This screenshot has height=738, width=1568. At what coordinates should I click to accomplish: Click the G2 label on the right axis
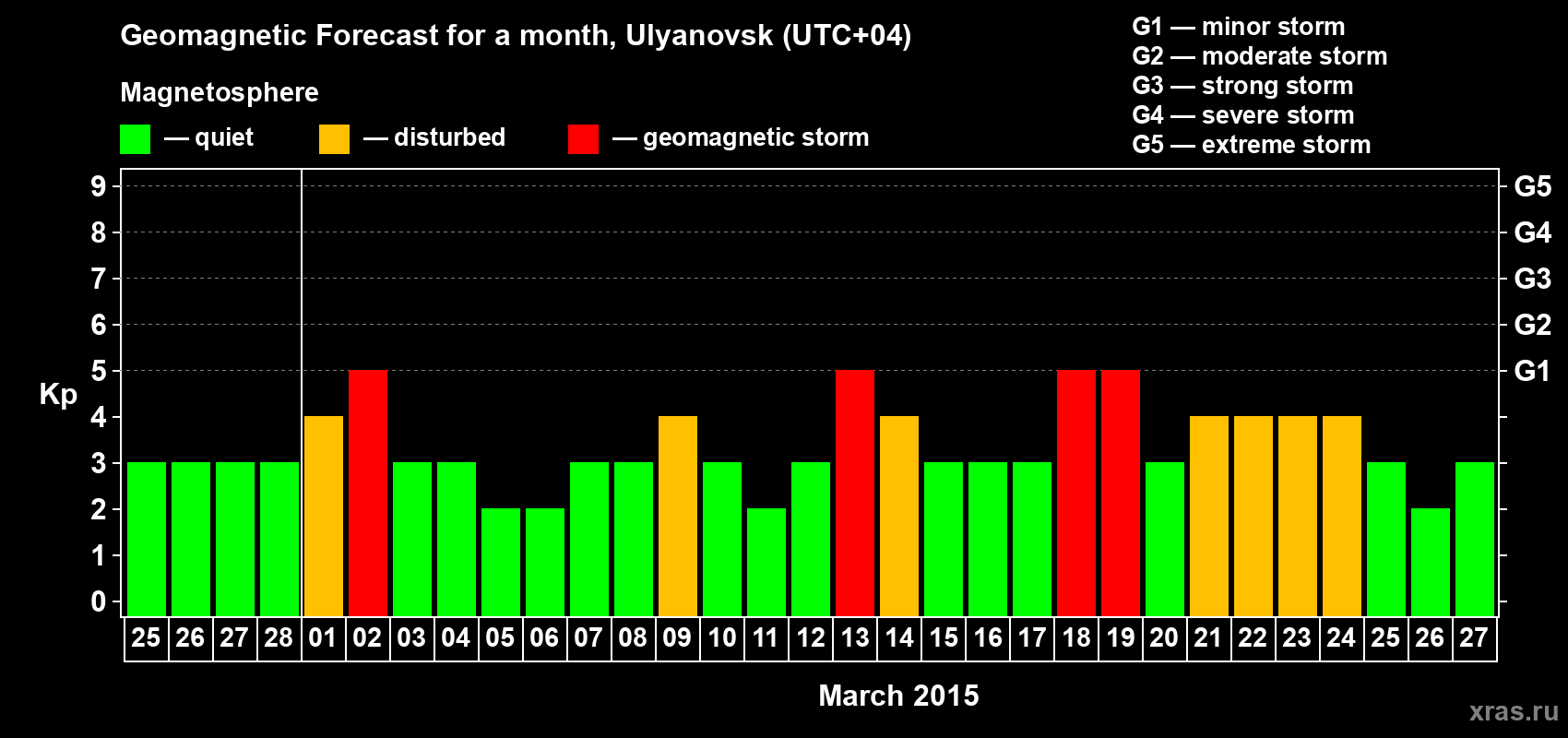1532,325
